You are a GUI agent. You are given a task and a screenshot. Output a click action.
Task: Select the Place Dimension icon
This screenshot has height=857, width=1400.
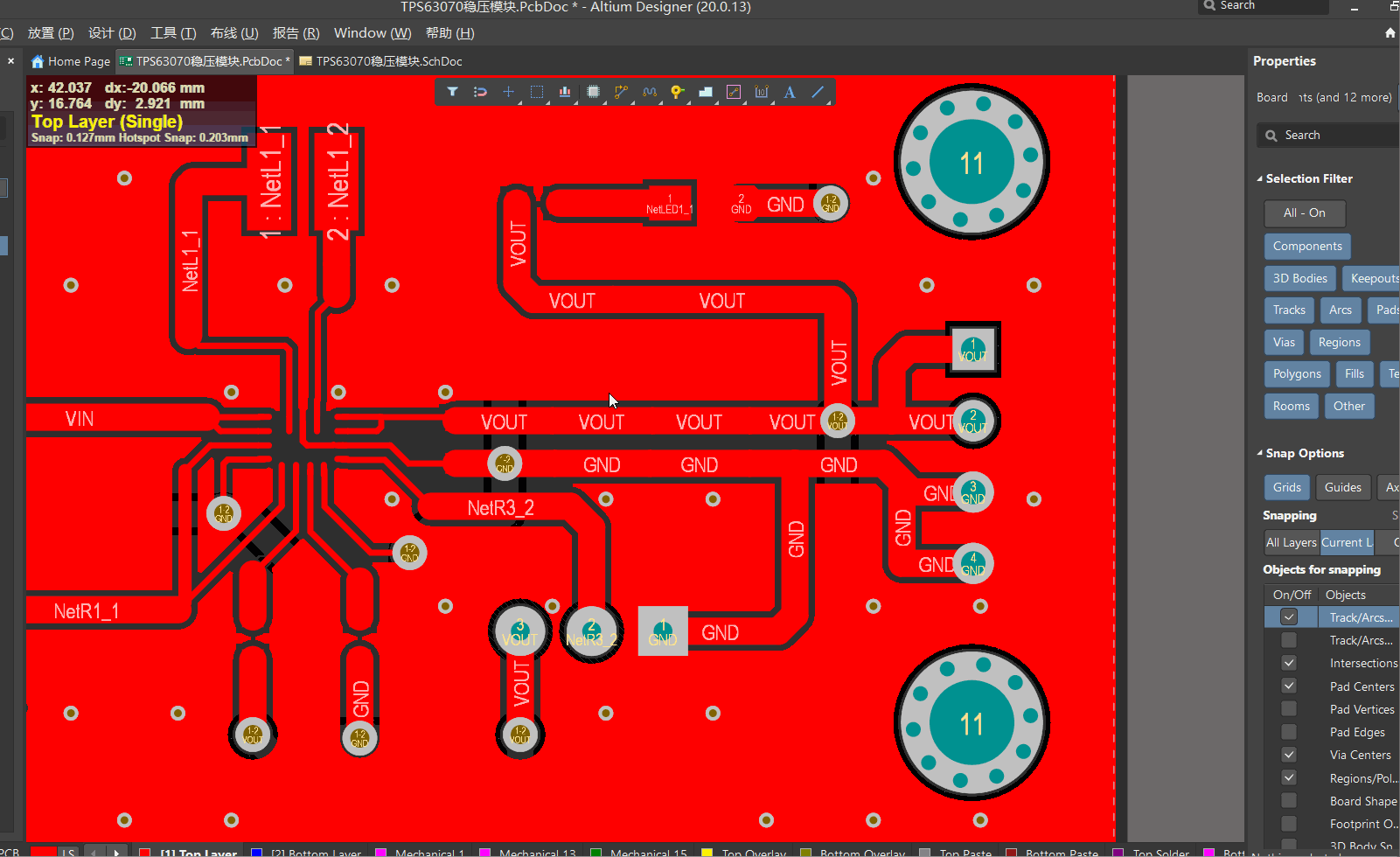coord(762,92)
